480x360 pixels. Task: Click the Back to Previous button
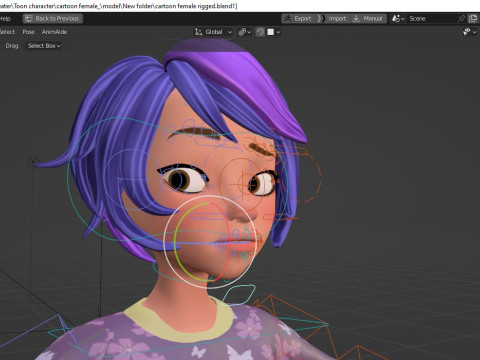53,19
